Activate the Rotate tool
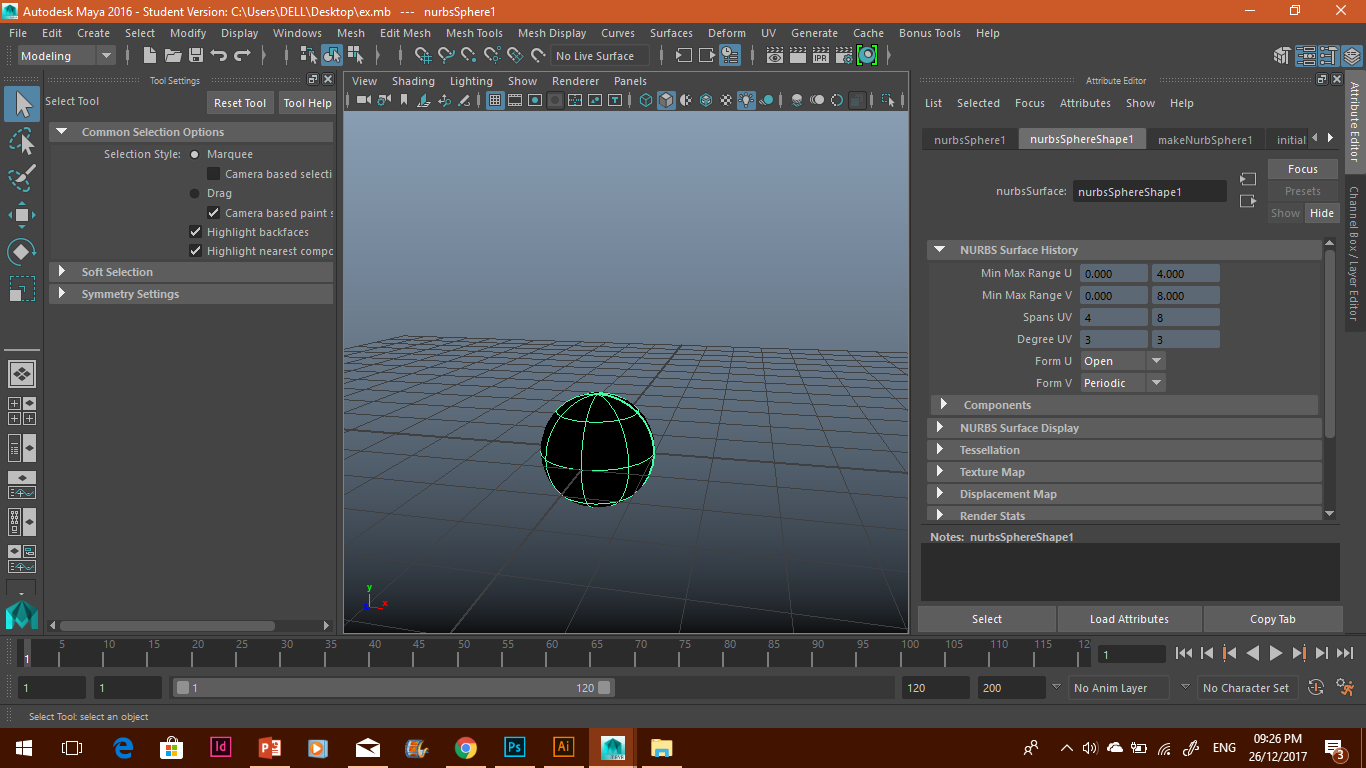The image size is (1366, 768). pos(22,252)
